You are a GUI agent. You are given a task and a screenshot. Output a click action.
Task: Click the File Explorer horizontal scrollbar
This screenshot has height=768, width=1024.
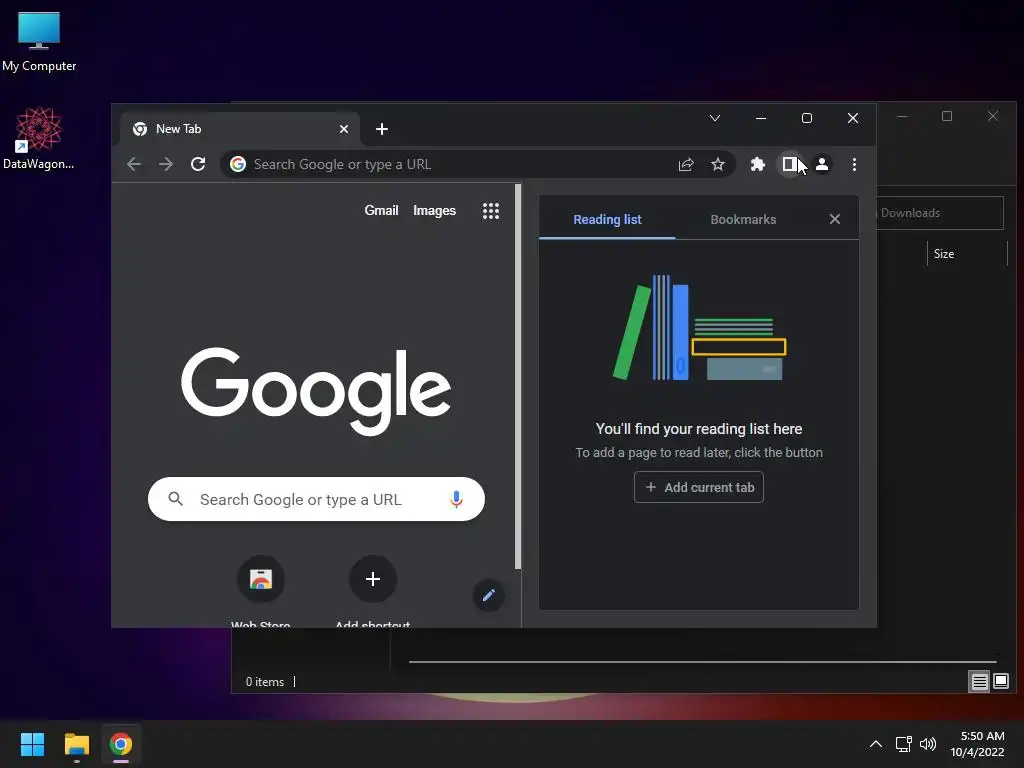(703, 662)
